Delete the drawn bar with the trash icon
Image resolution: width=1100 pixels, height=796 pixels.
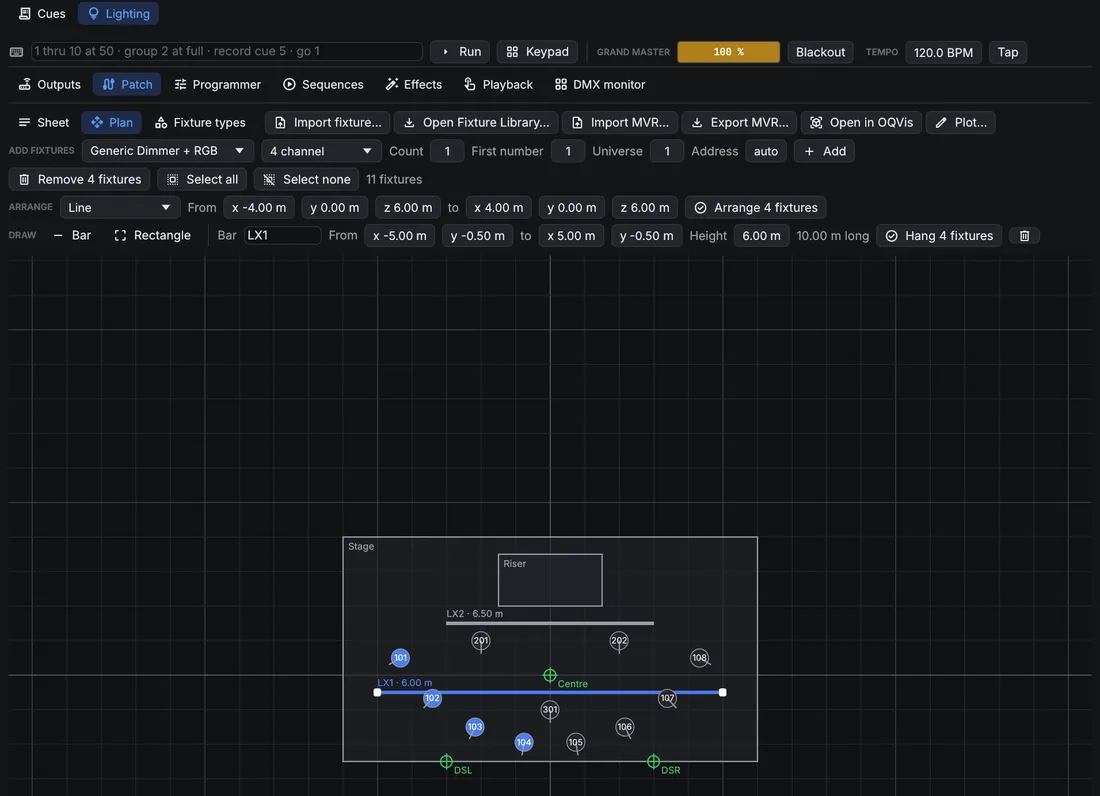pyautogui.click(x=1024, y=236)
